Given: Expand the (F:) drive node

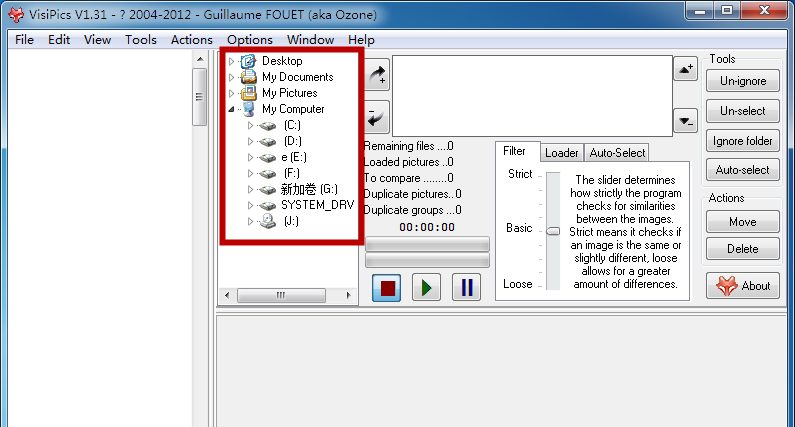Looking at the screenshot, I should tap(250, 173).
